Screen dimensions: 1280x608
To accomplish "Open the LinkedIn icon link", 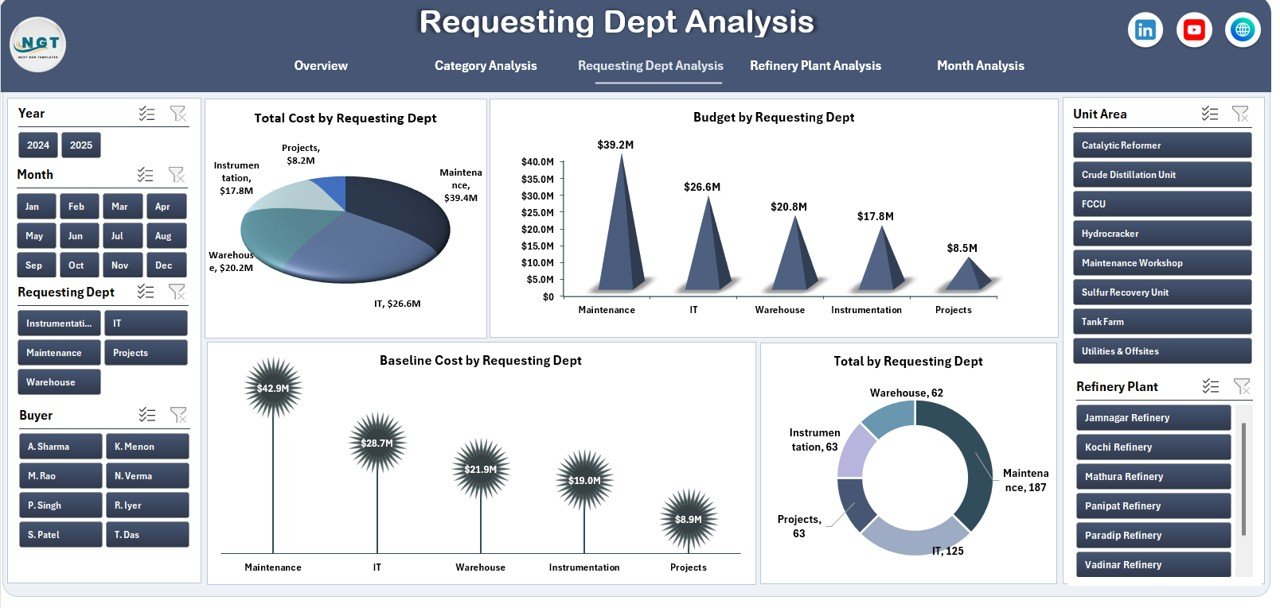I will 1145,30.
